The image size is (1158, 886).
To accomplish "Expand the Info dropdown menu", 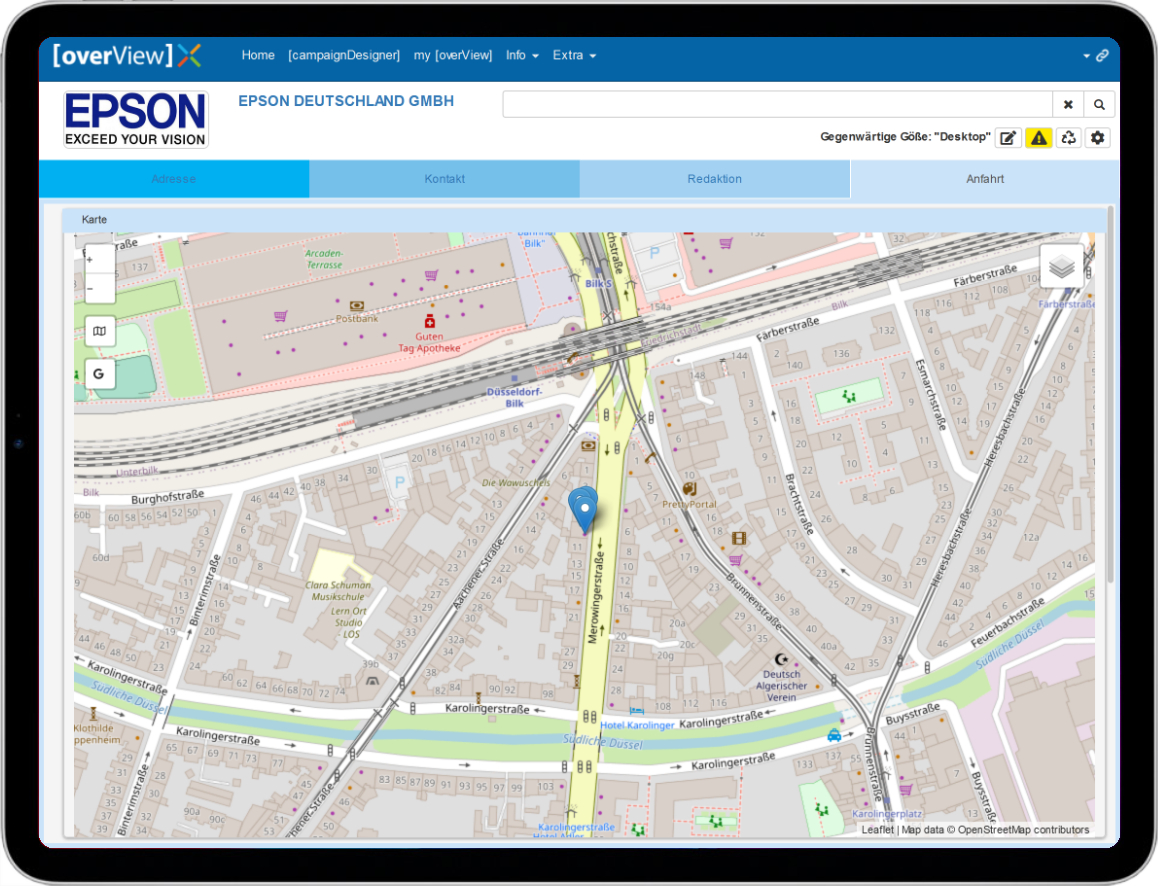I will pos(522,55).
